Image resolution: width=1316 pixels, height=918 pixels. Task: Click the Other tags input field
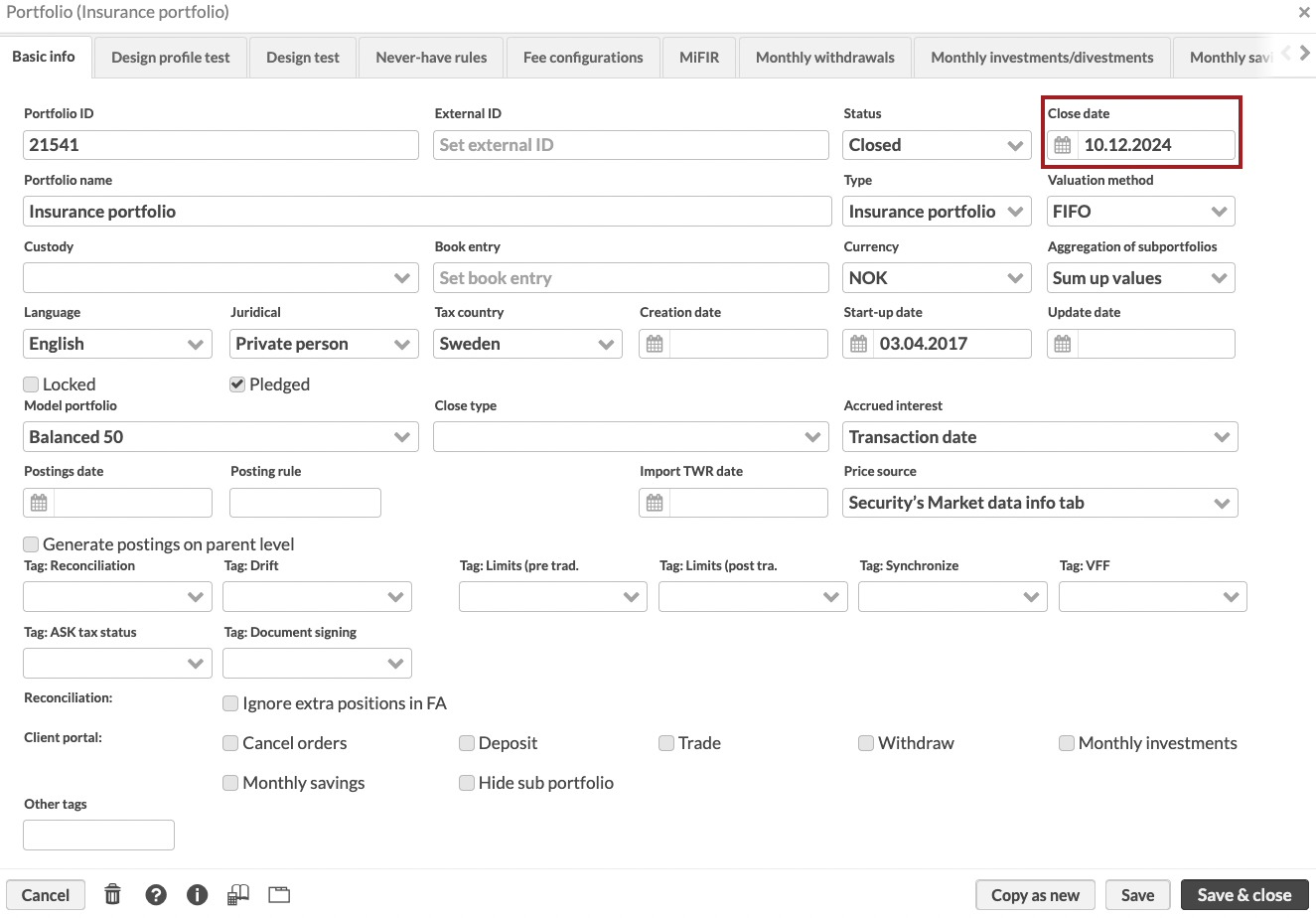(x=98, y=835)
